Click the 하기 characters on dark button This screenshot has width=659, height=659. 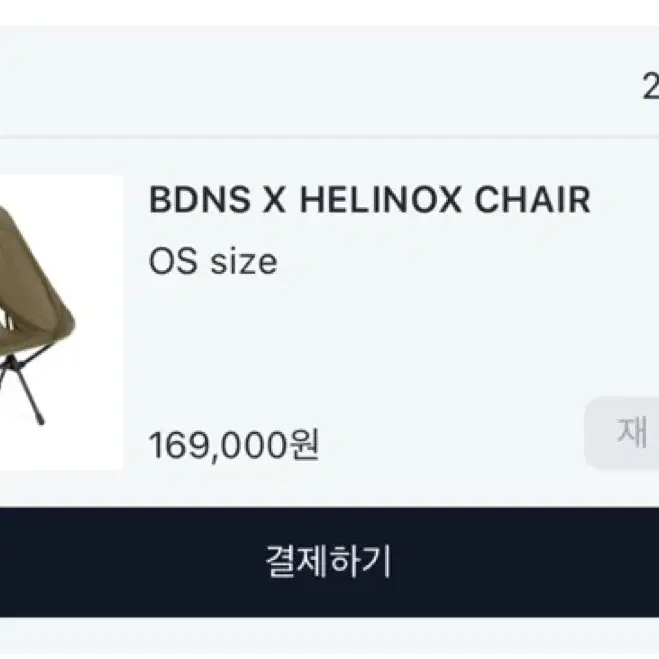361,561
